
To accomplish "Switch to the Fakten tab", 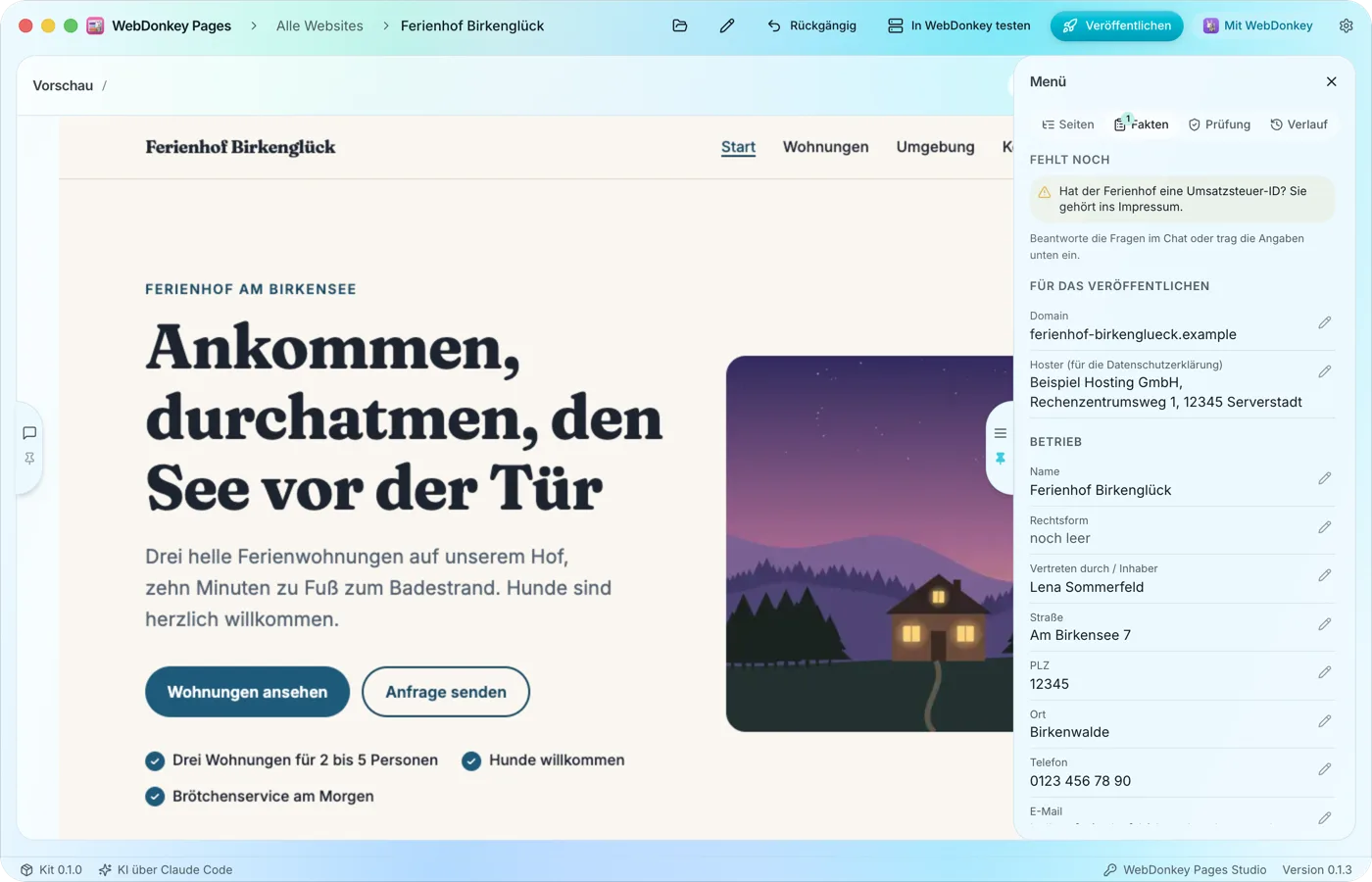I will point(1142,124).
